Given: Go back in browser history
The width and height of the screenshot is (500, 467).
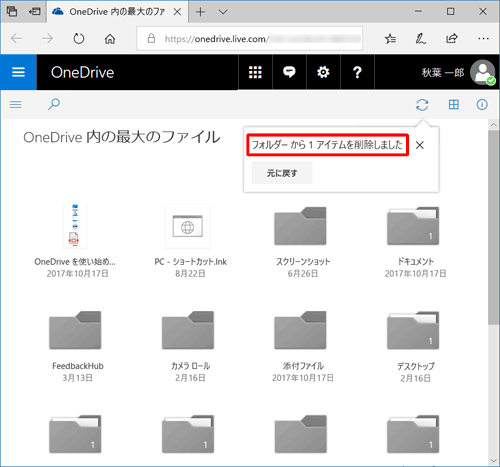Looking at the screenshot, I should [16, 39].
